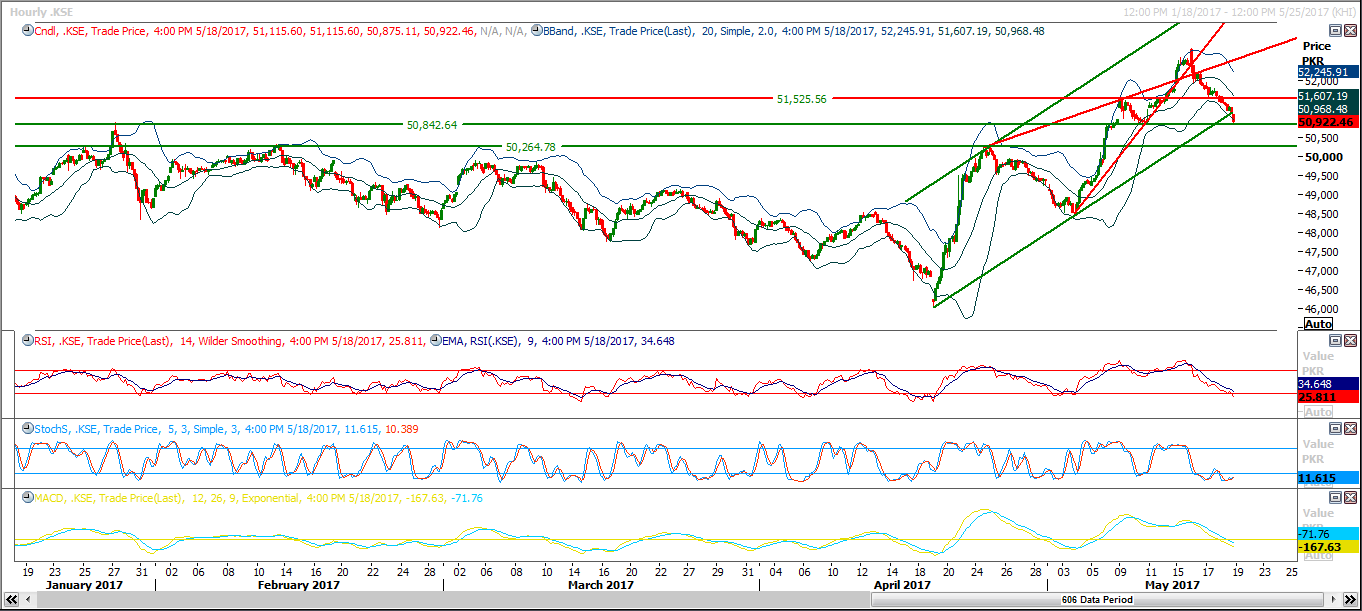Click the 51,607.19 middle band tag

tap(1328, 96)
